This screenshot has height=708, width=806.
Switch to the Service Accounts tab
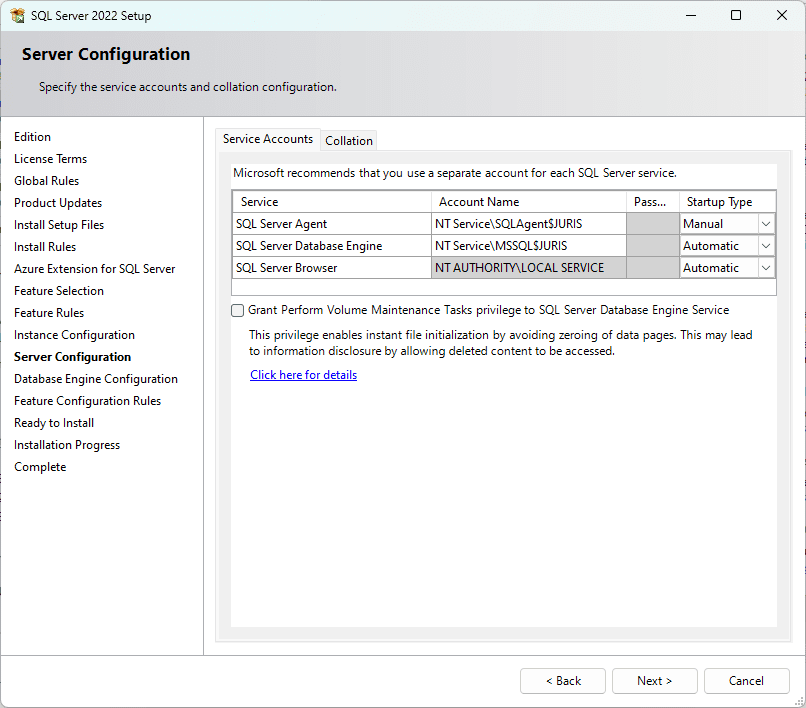click(x=267, y=139)
